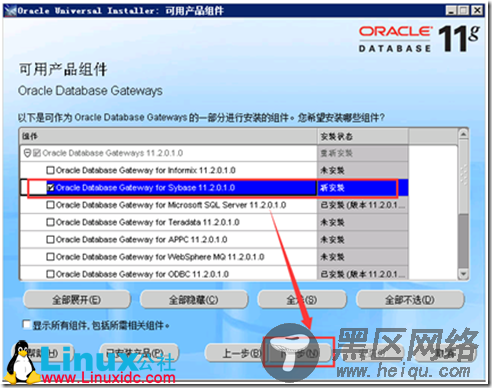Select the Gateway for APPC 11.2.0.1.0 row text
Image resolution: width=492 pixels, height=388 pixels.
click(x=142, y=239)
